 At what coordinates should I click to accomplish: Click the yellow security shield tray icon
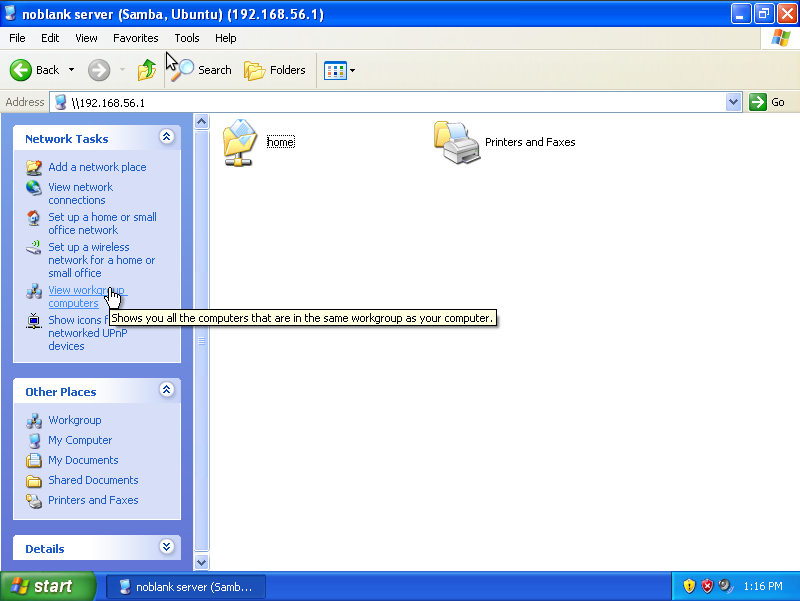click(x=689, y=586)
